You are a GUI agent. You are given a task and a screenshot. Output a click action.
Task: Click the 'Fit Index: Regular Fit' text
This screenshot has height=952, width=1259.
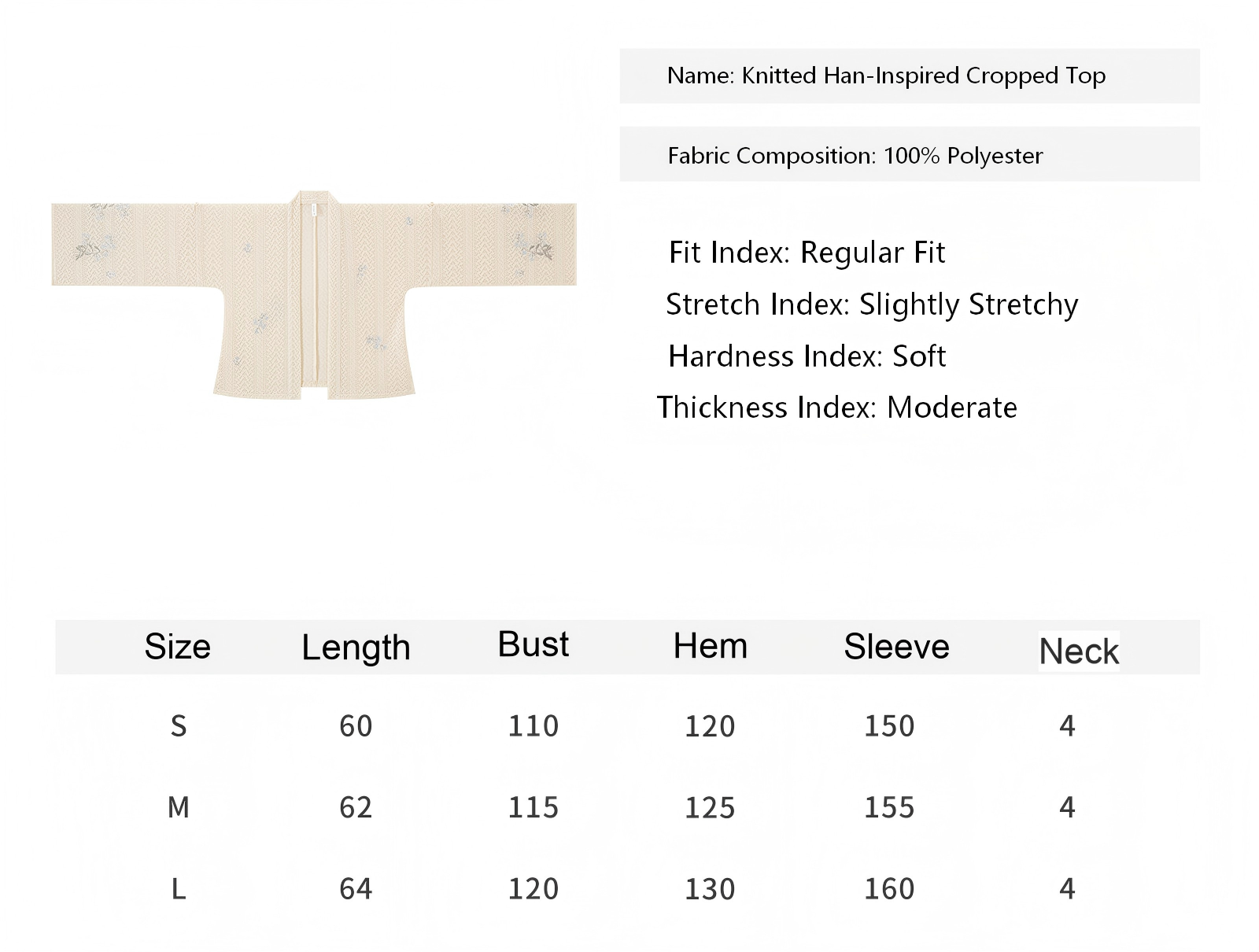(x=807, y=253)
